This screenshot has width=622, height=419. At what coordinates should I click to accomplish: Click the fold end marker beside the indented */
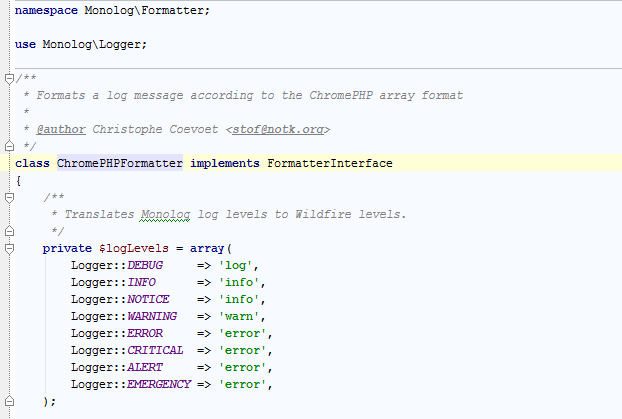click(10, 231)
